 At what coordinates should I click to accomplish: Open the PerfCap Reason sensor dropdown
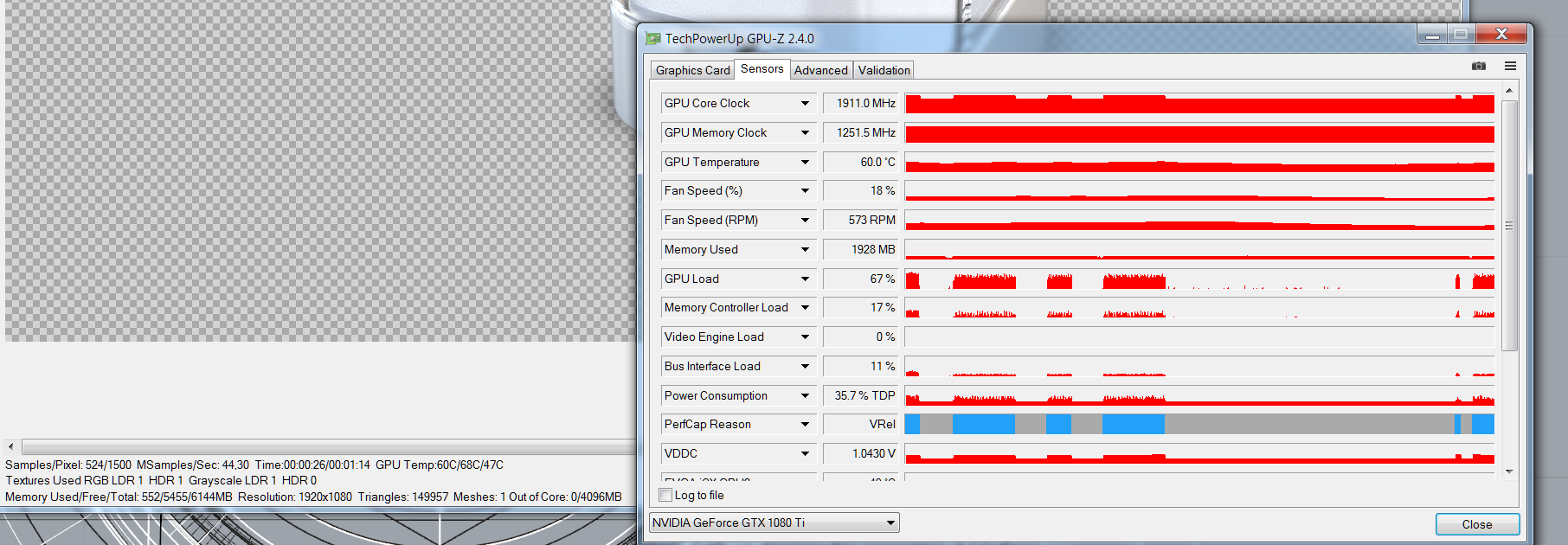(805, 424)
